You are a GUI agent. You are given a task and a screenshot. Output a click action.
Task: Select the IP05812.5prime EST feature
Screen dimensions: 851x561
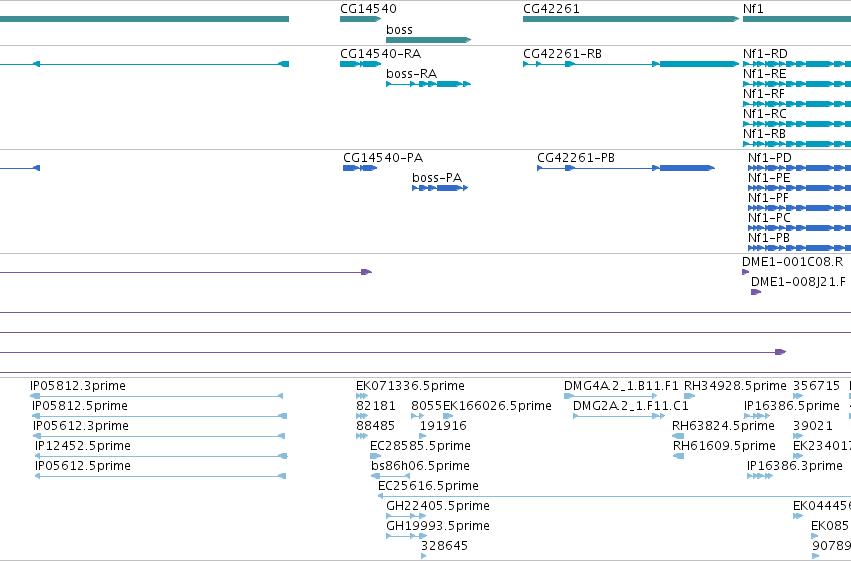[x=160, y=416]
